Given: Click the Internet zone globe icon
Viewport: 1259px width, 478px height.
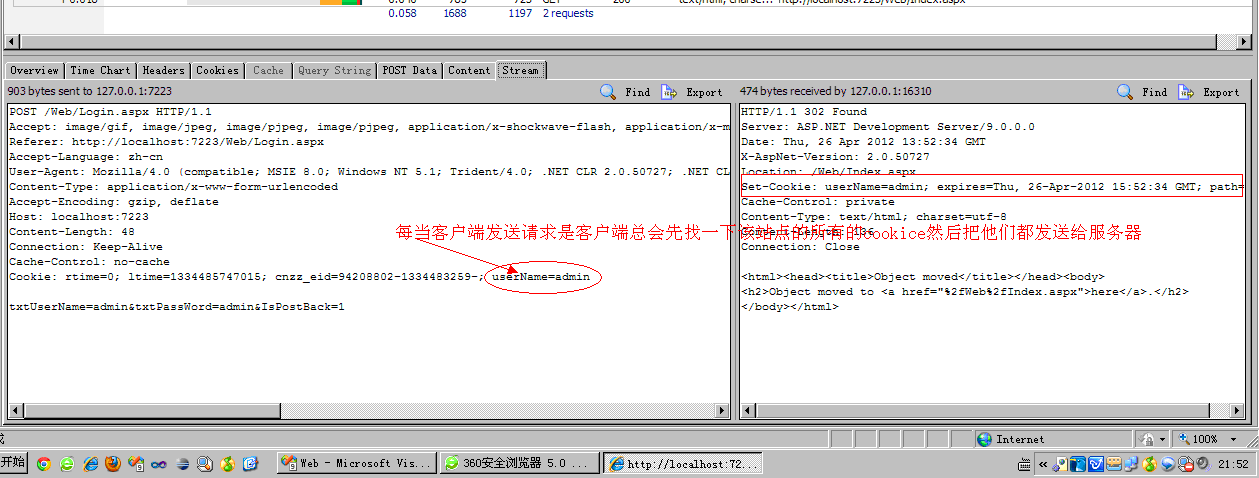Looking at the screenshot, I should 985,439.
